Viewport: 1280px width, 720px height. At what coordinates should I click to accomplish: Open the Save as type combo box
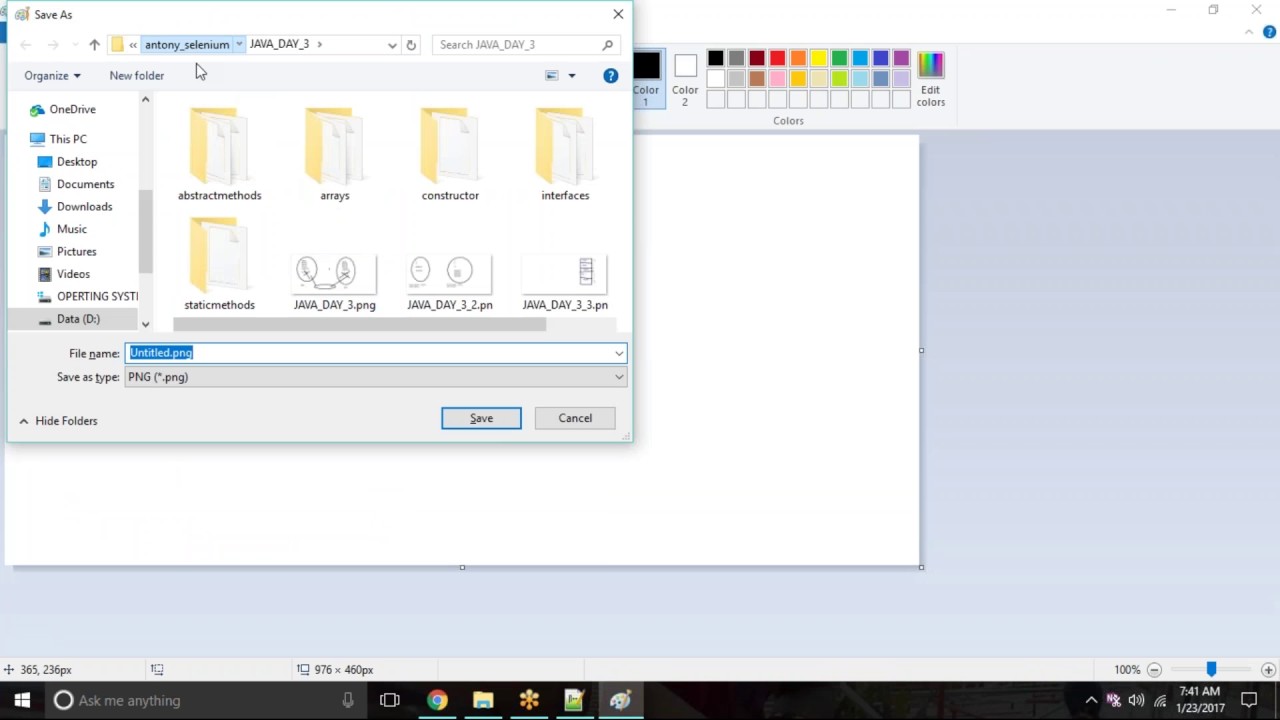coord(376,377)
